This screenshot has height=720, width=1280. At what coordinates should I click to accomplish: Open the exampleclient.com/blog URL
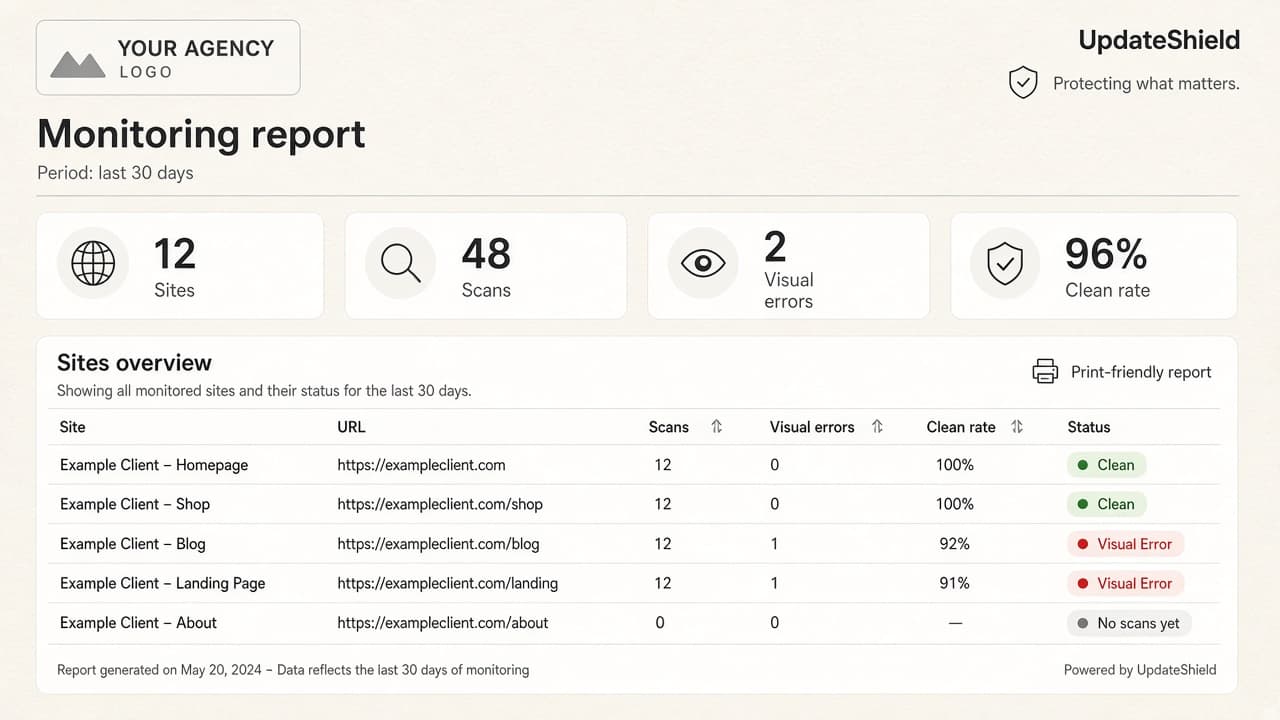438,544
